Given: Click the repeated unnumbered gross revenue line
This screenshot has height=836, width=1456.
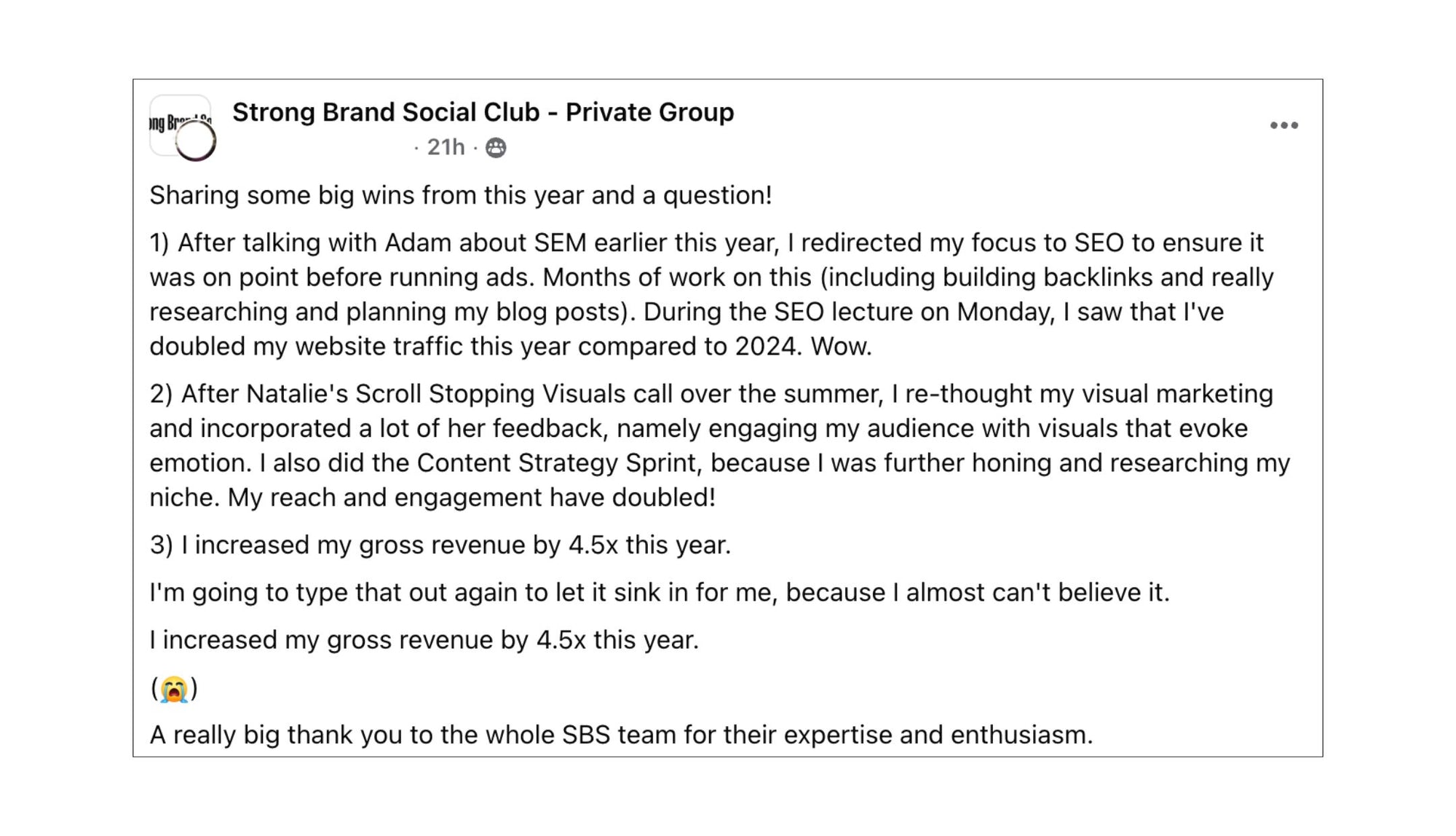Looking at the screenshot, I should (x=424, y=640).
